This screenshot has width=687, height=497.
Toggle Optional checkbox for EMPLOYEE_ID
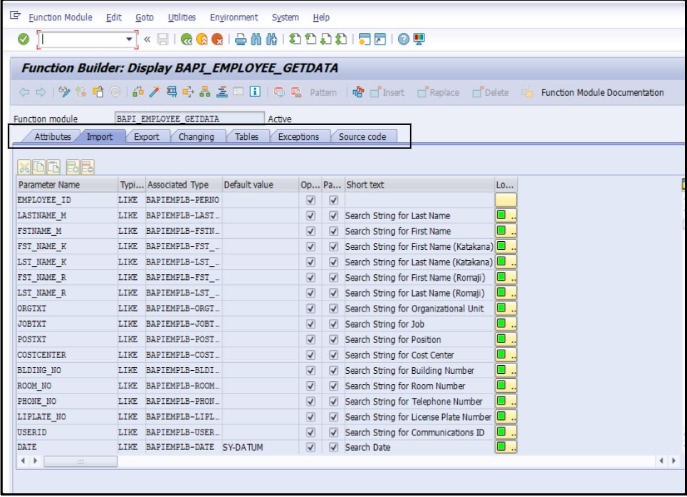[311, 200]
